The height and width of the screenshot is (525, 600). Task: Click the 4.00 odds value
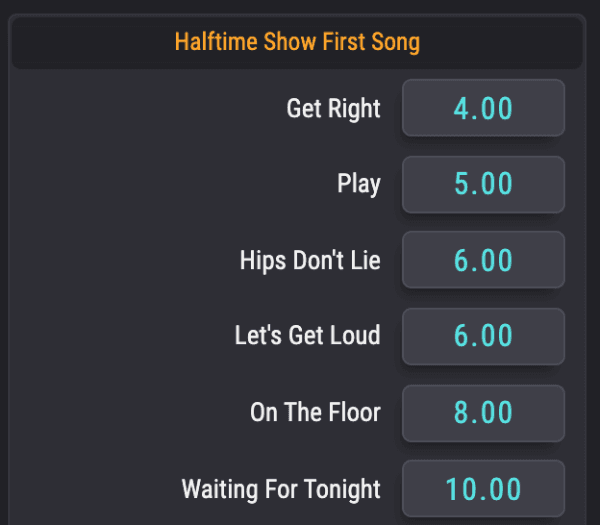(483, 108)
